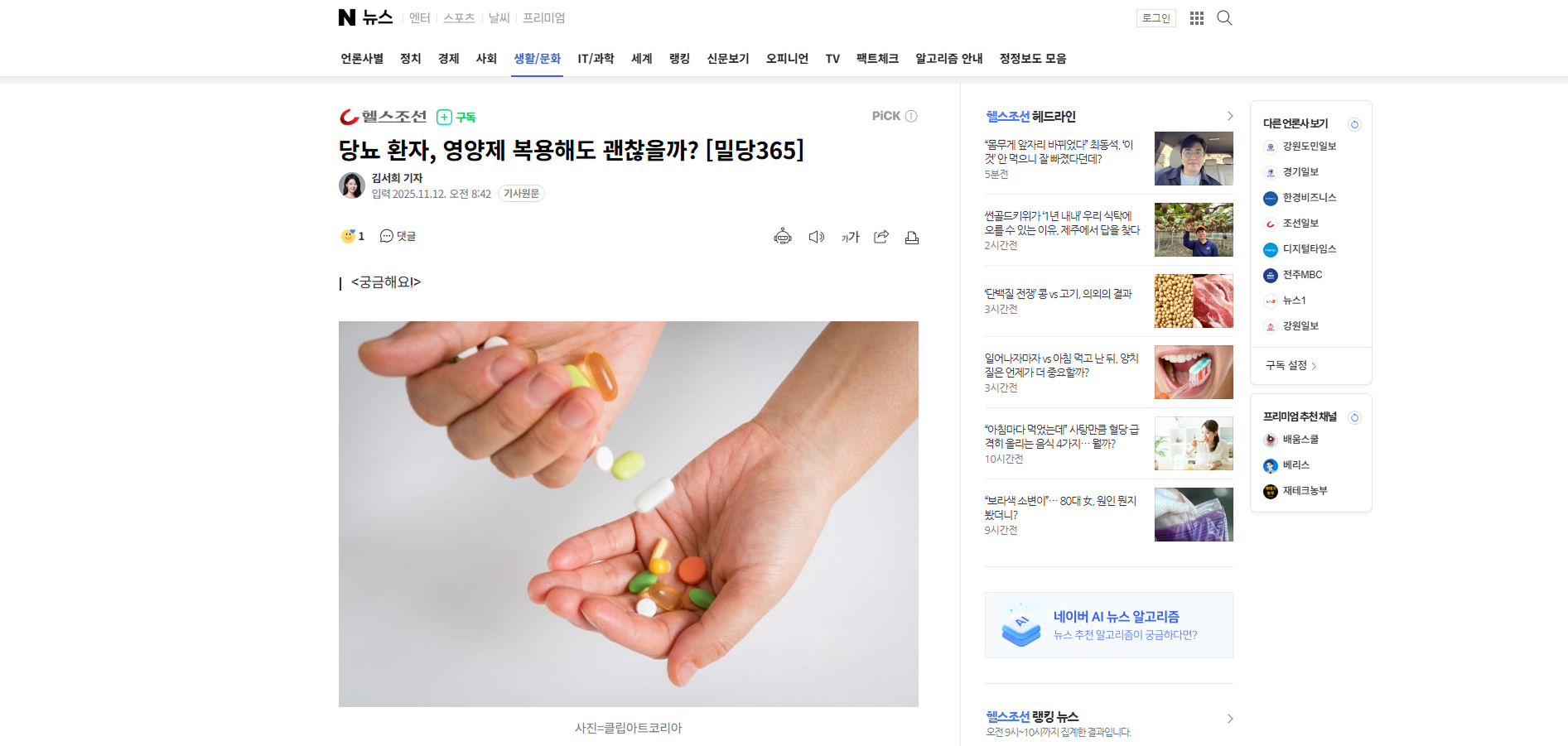This screenshot has width=1568, height=746.
Task: Open the search magnifier icon
Action: [x=1224, y=18]
